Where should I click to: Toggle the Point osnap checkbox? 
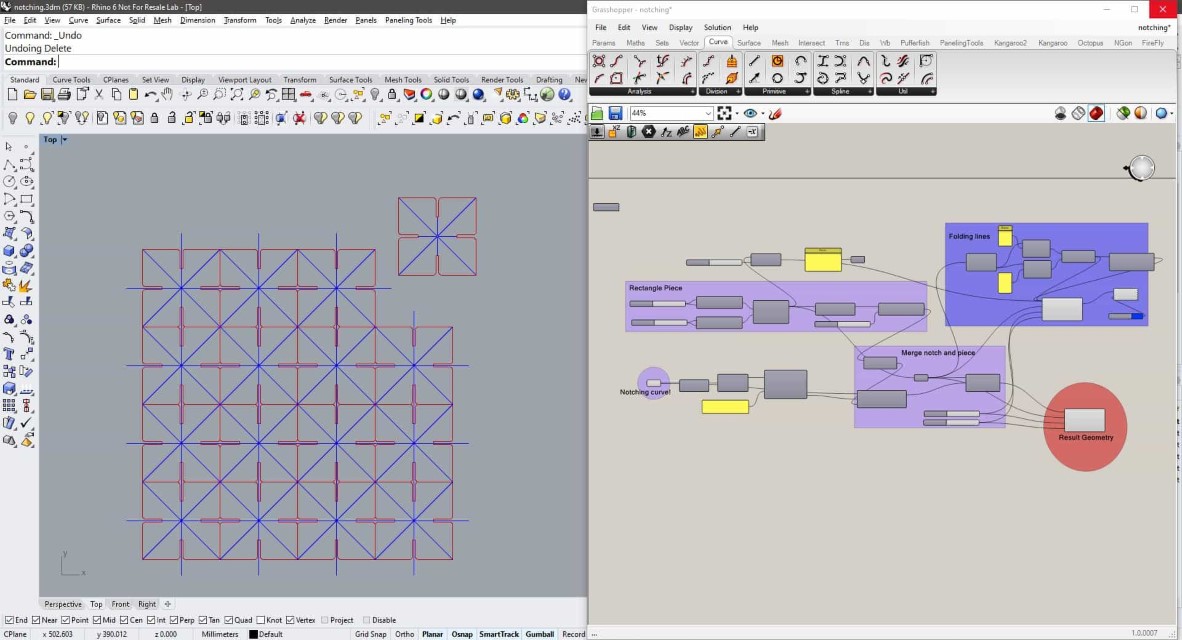point(65,620)
